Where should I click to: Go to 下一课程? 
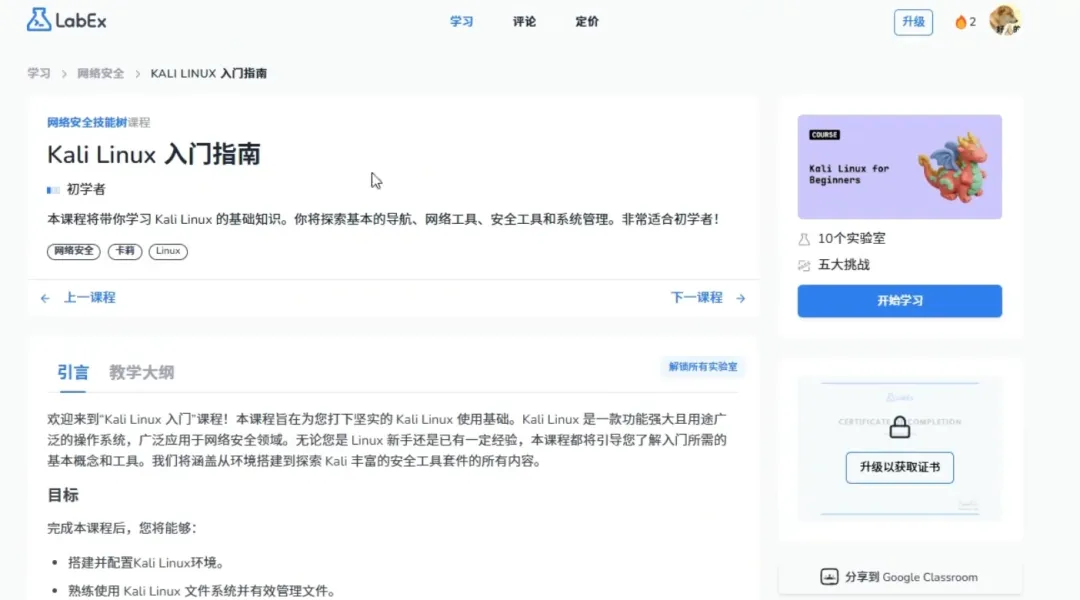pyautogui.click(x=696, y=298)
